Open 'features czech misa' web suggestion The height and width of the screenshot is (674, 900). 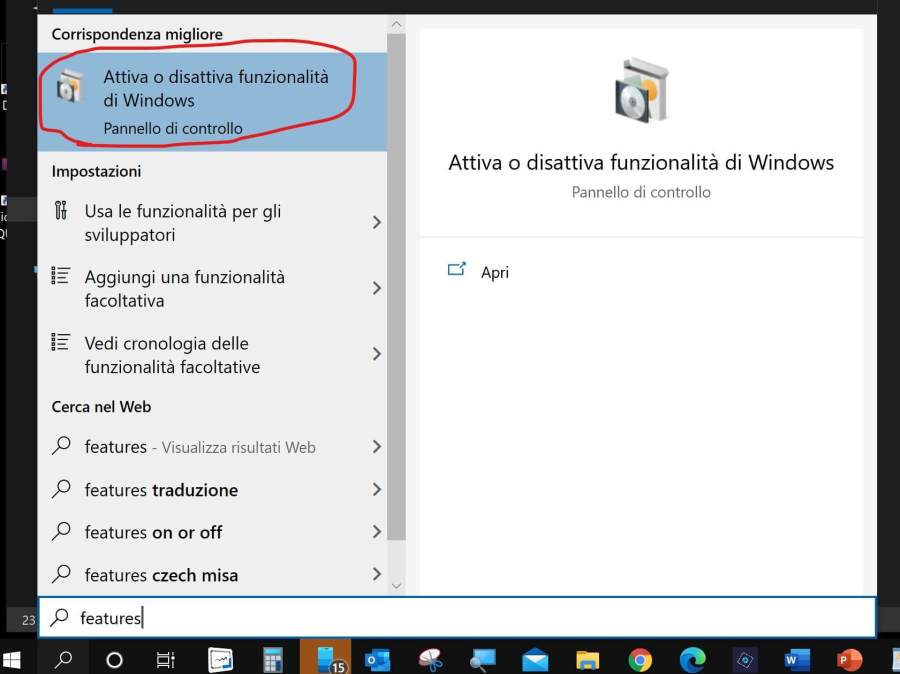(161, 575)
